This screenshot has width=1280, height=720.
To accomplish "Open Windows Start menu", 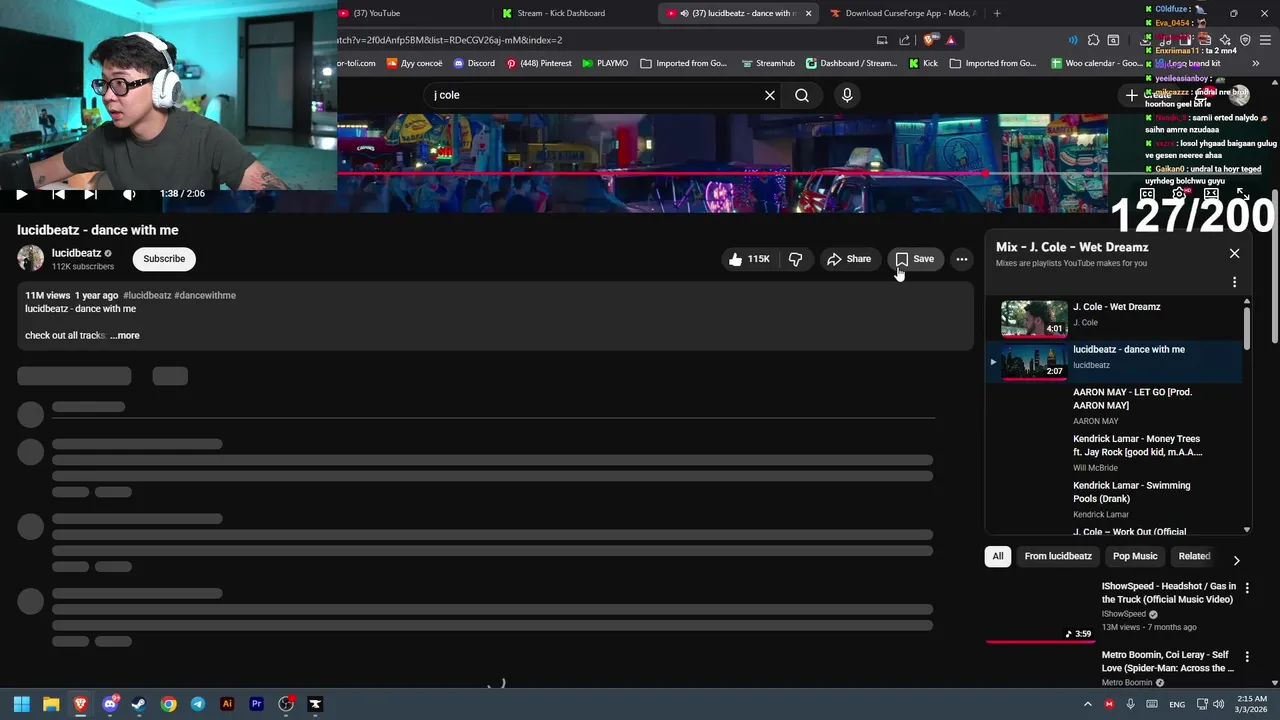I will 21,704.
